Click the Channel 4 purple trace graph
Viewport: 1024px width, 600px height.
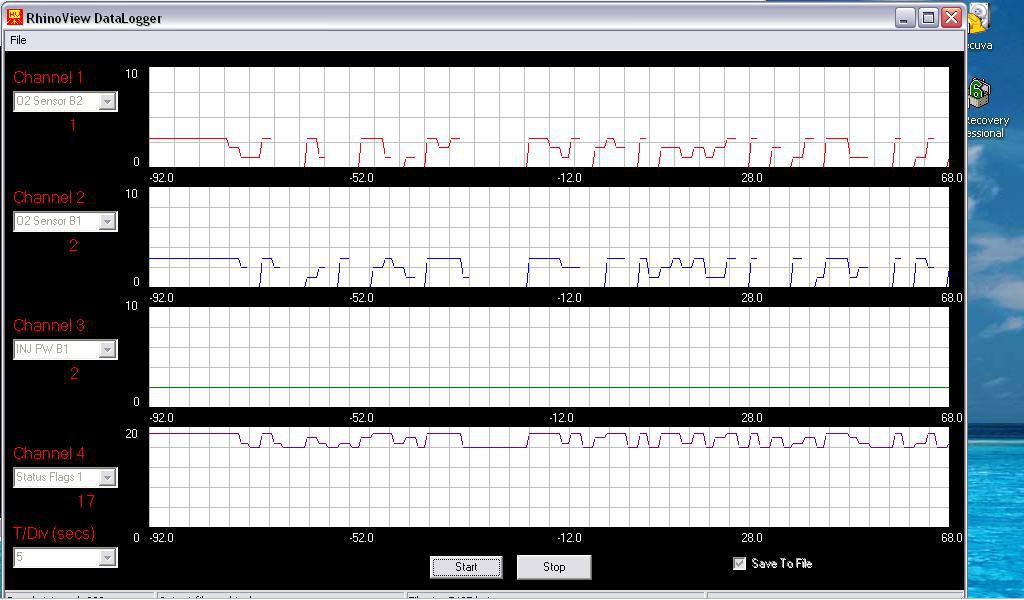click(x=549, y=477)
